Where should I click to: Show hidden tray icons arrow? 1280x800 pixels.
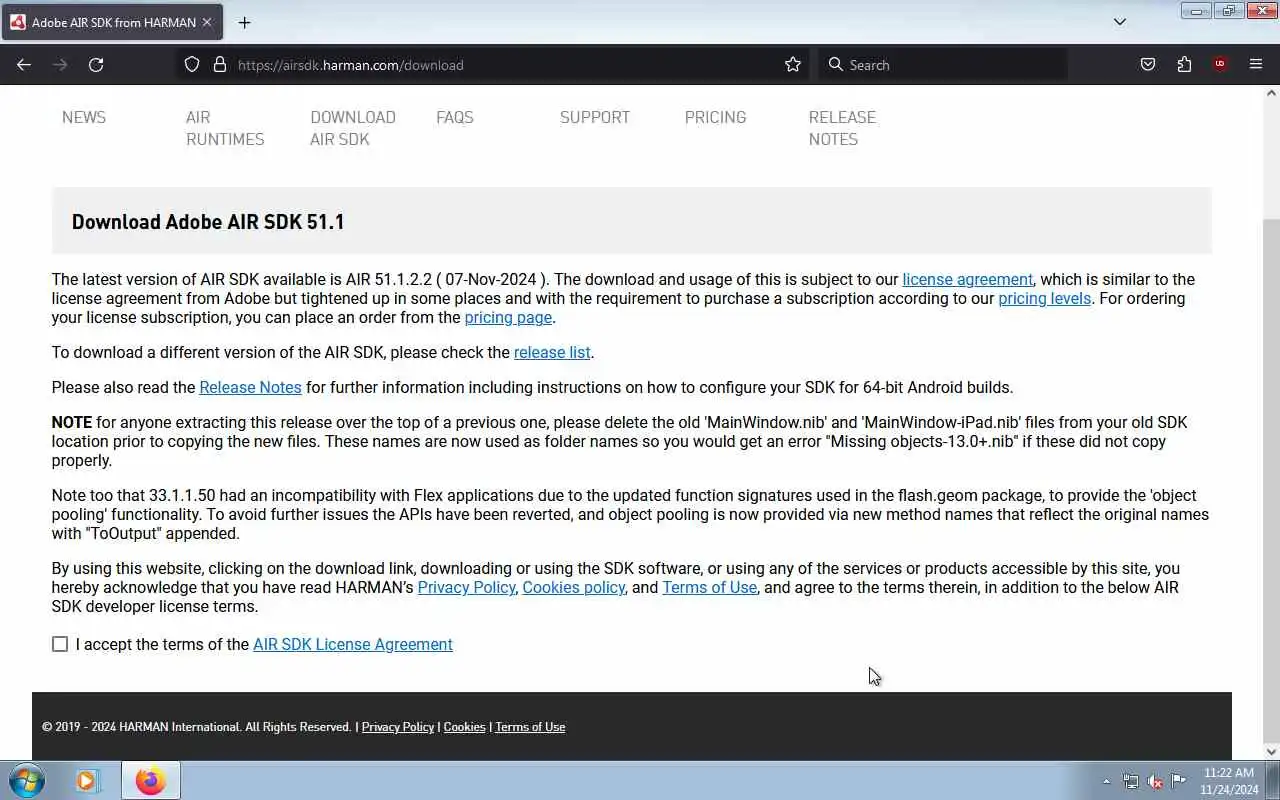[x=1106, y=781]
